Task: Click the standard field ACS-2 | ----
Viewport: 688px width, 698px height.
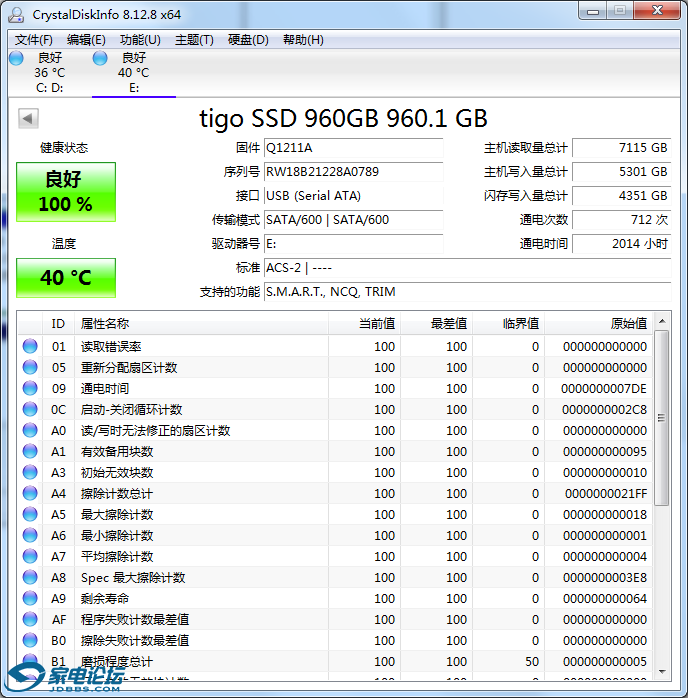Action: 467,268
